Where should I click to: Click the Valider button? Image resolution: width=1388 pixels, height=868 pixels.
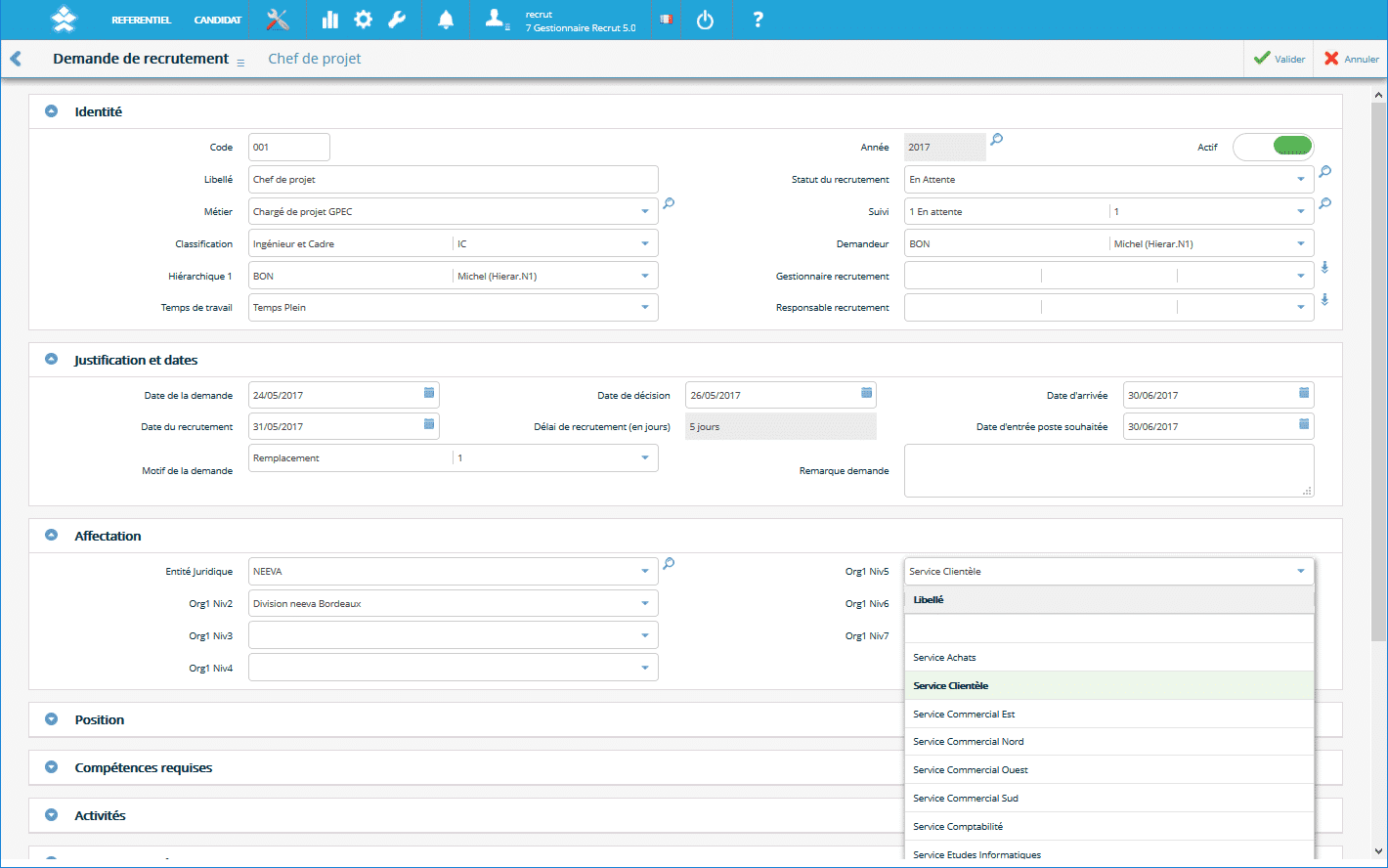1280,59
